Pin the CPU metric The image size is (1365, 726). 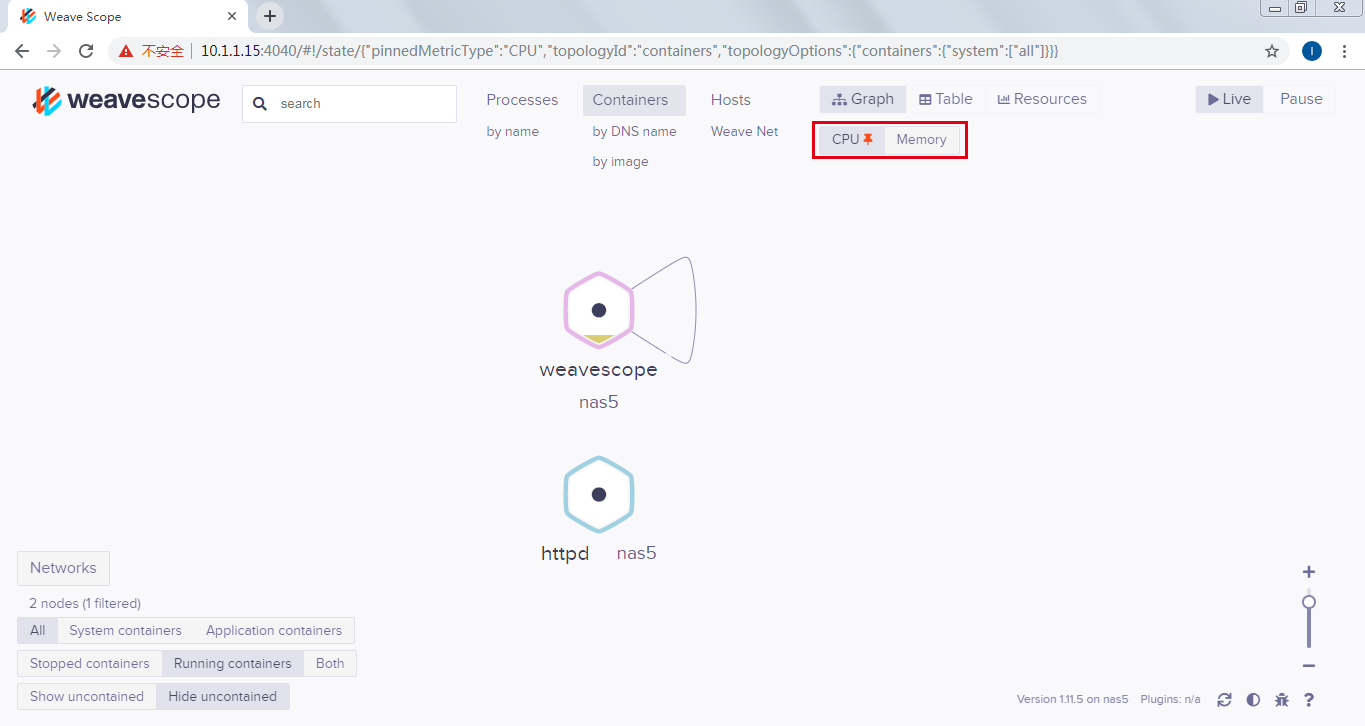[x=853, y=140]
